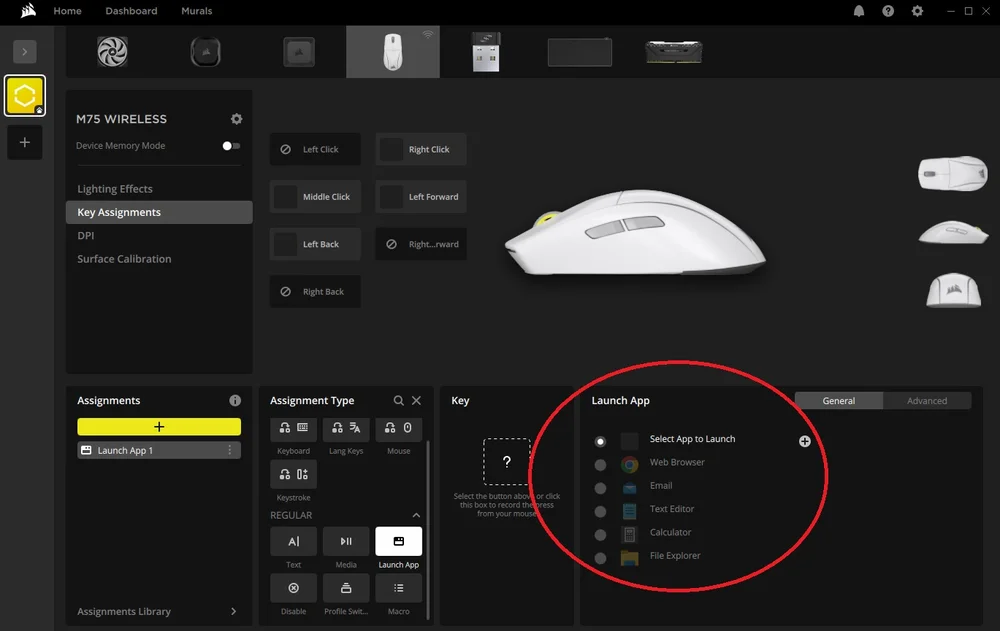This screenshot has width=1000, height=631.
Task: Show the mouse rear view thumbnail
Action: [953, 290]
